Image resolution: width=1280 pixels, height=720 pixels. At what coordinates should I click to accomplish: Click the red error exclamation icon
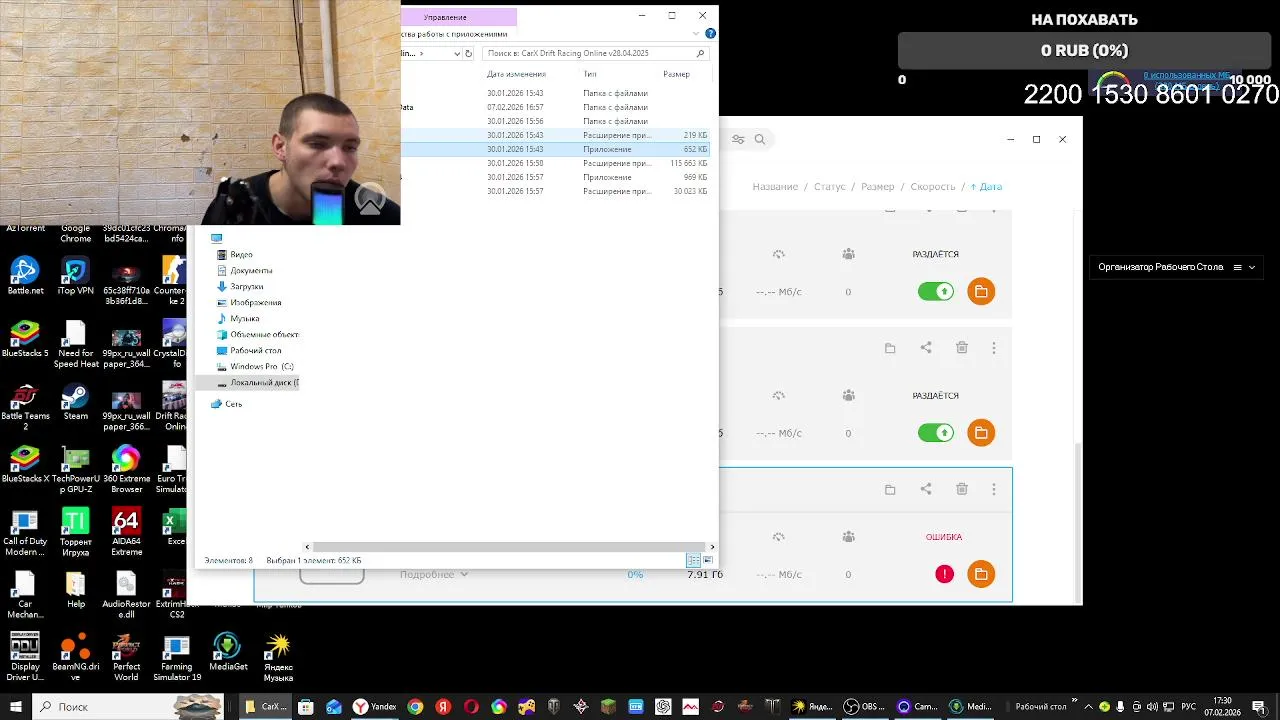point(944,574)
